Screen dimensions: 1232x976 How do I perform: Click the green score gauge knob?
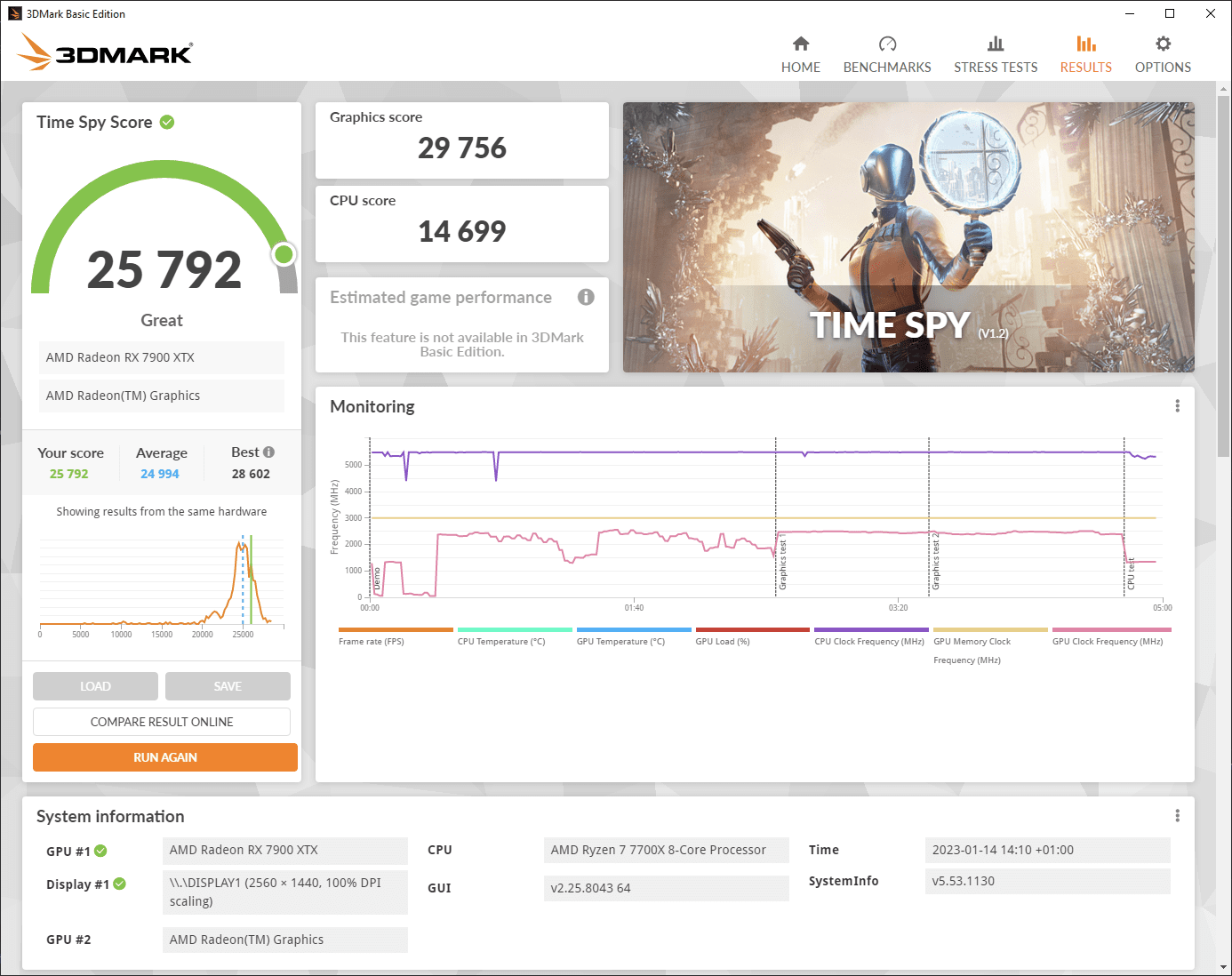click(284, 255)
